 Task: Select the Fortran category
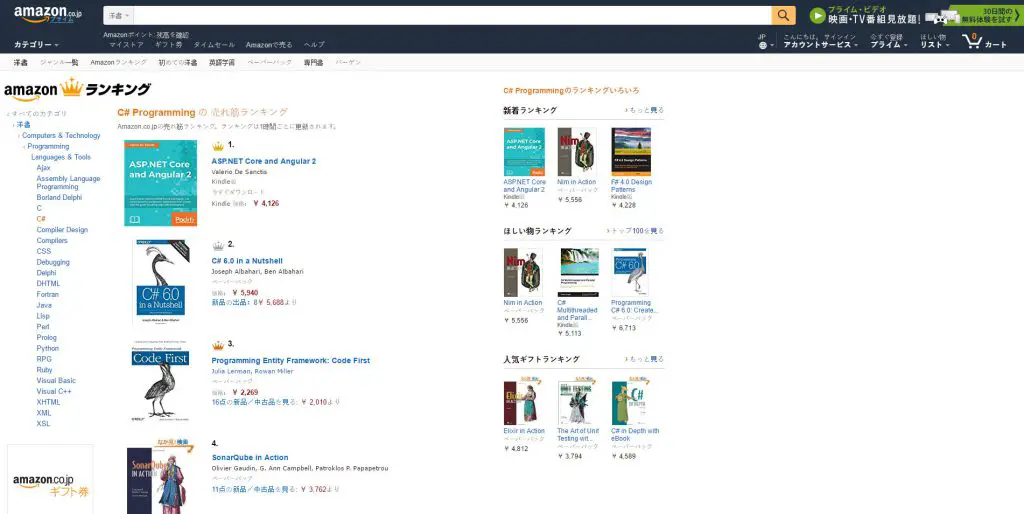click(48, 295)
